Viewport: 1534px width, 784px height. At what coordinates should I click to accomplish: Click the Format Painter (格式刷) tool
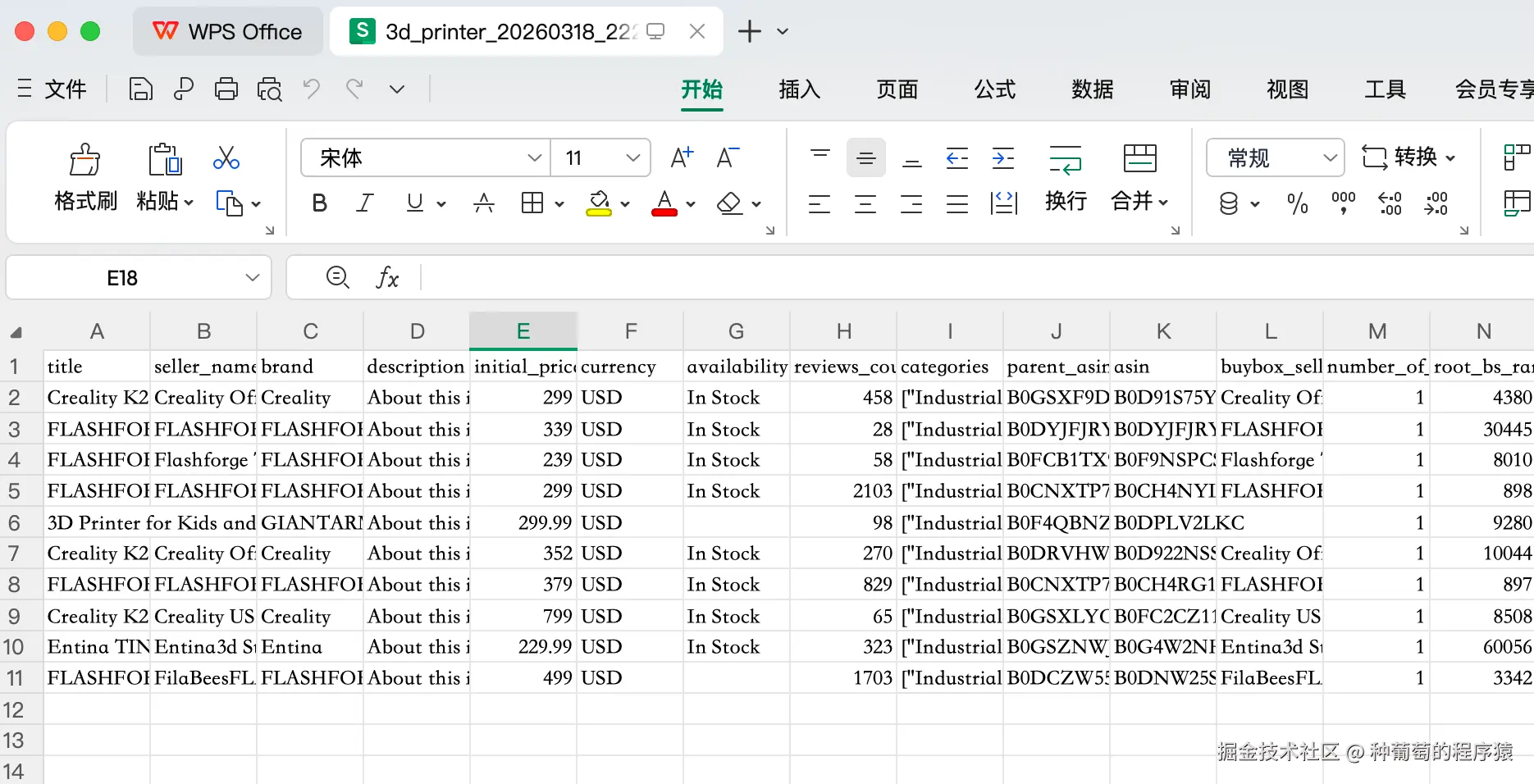[84, 159]
